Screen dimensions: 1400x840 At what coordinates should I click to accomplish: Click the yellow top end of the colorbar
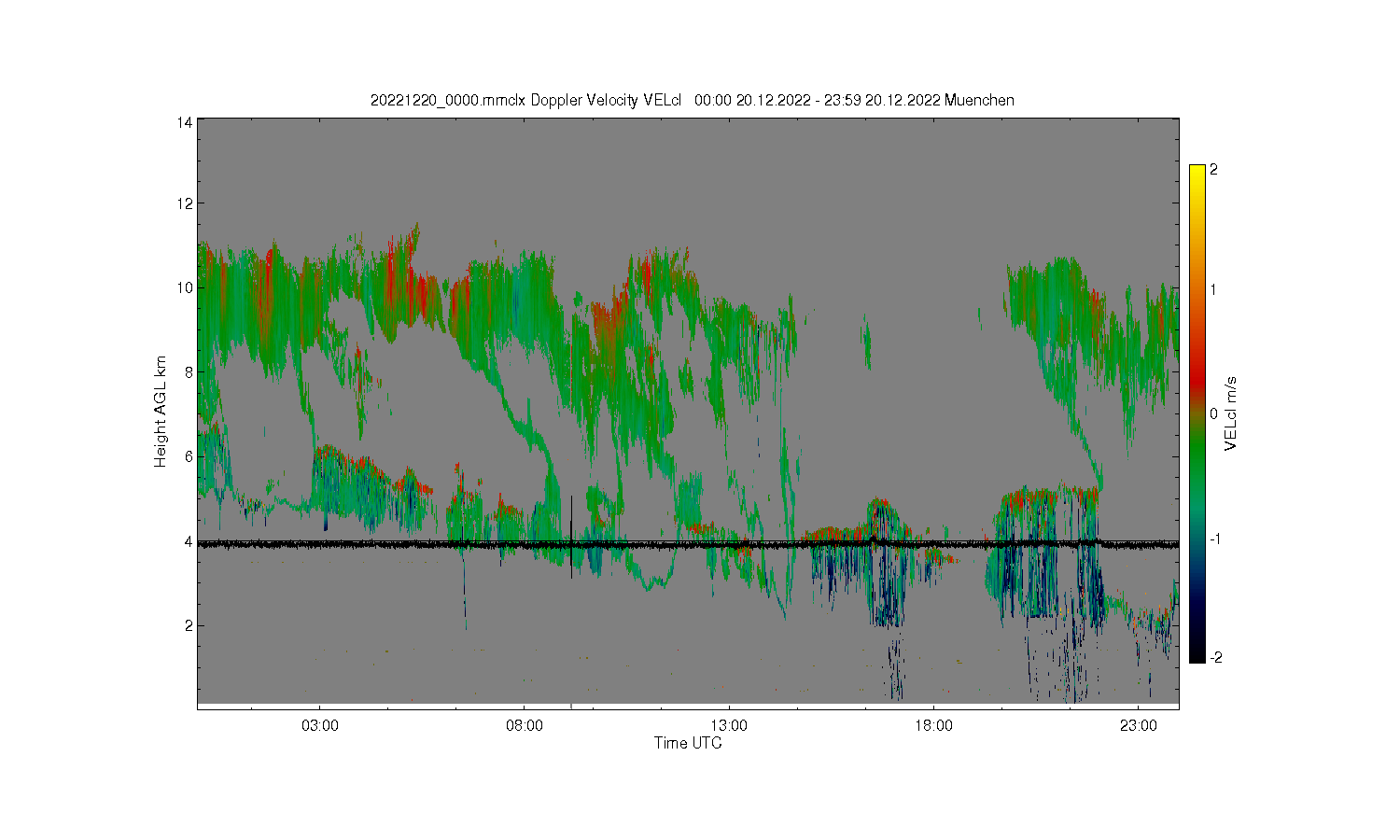point(1197,171)
